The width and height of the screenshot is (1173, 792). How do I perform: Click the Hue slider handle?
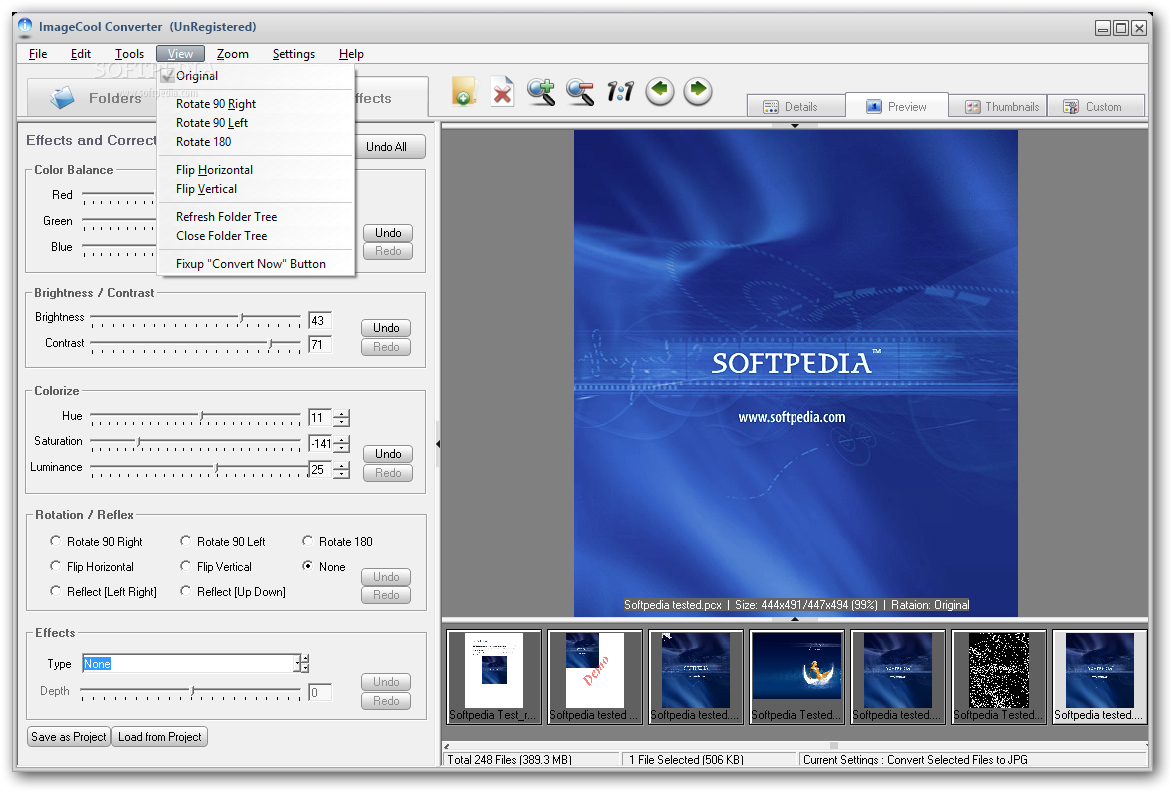(201, 416)
